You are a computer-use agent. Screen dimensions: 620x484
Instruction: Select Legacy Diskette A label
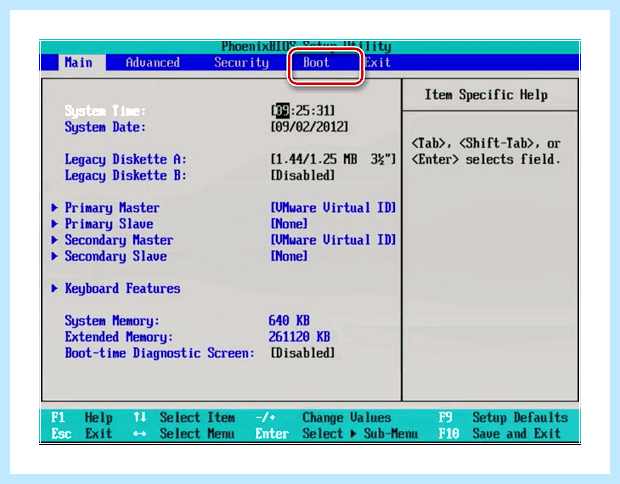pos(125,159)
